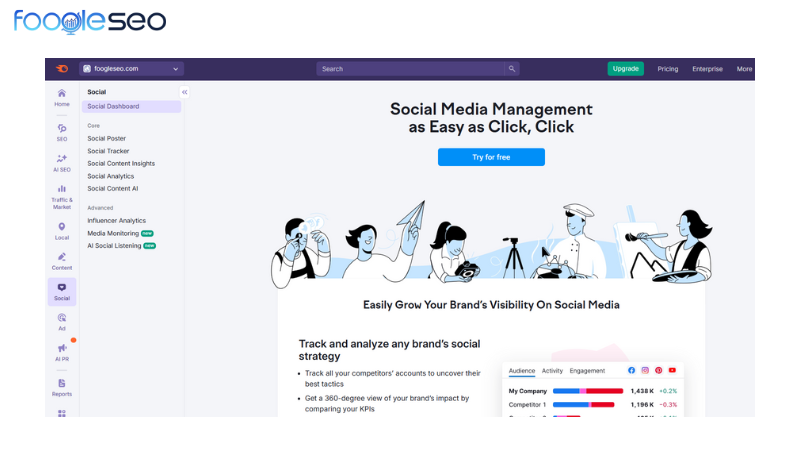Open the Content section icon

tap(62, 260)
